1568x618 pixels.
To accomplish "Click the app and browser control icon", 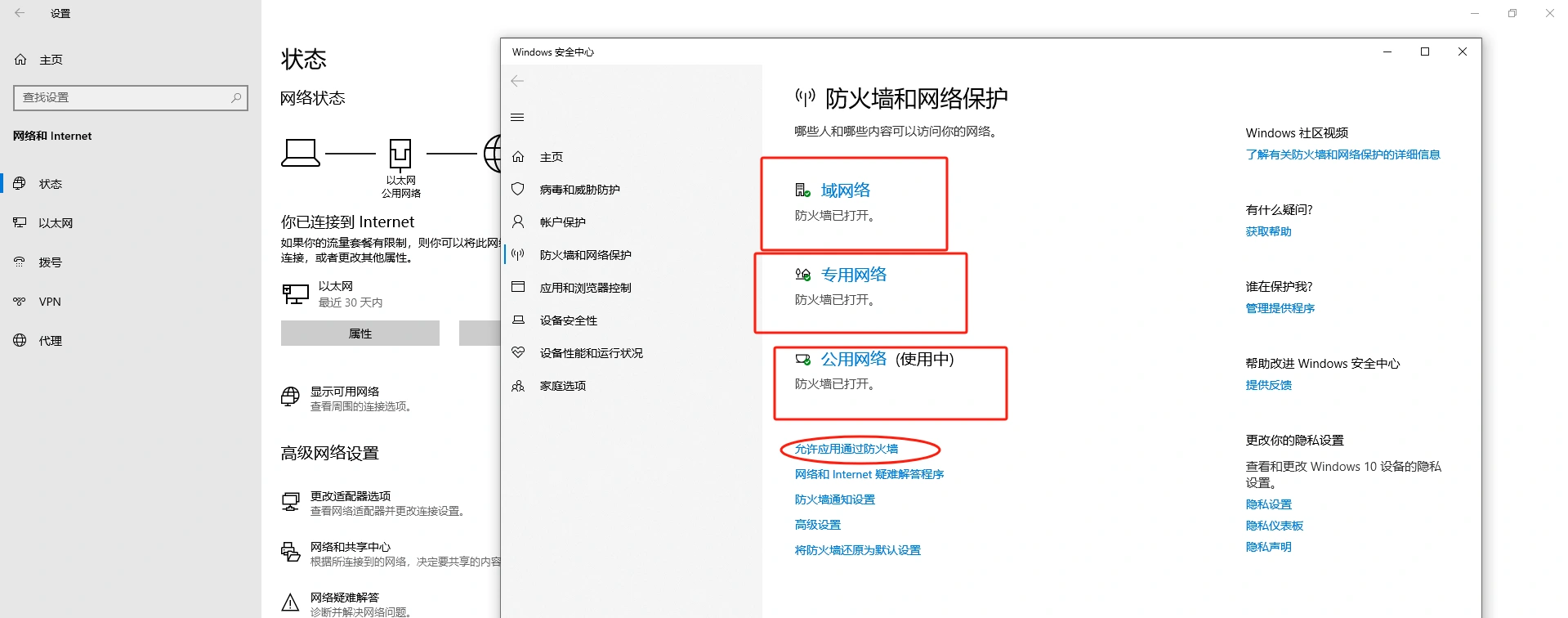I will (x=518, y=288).
